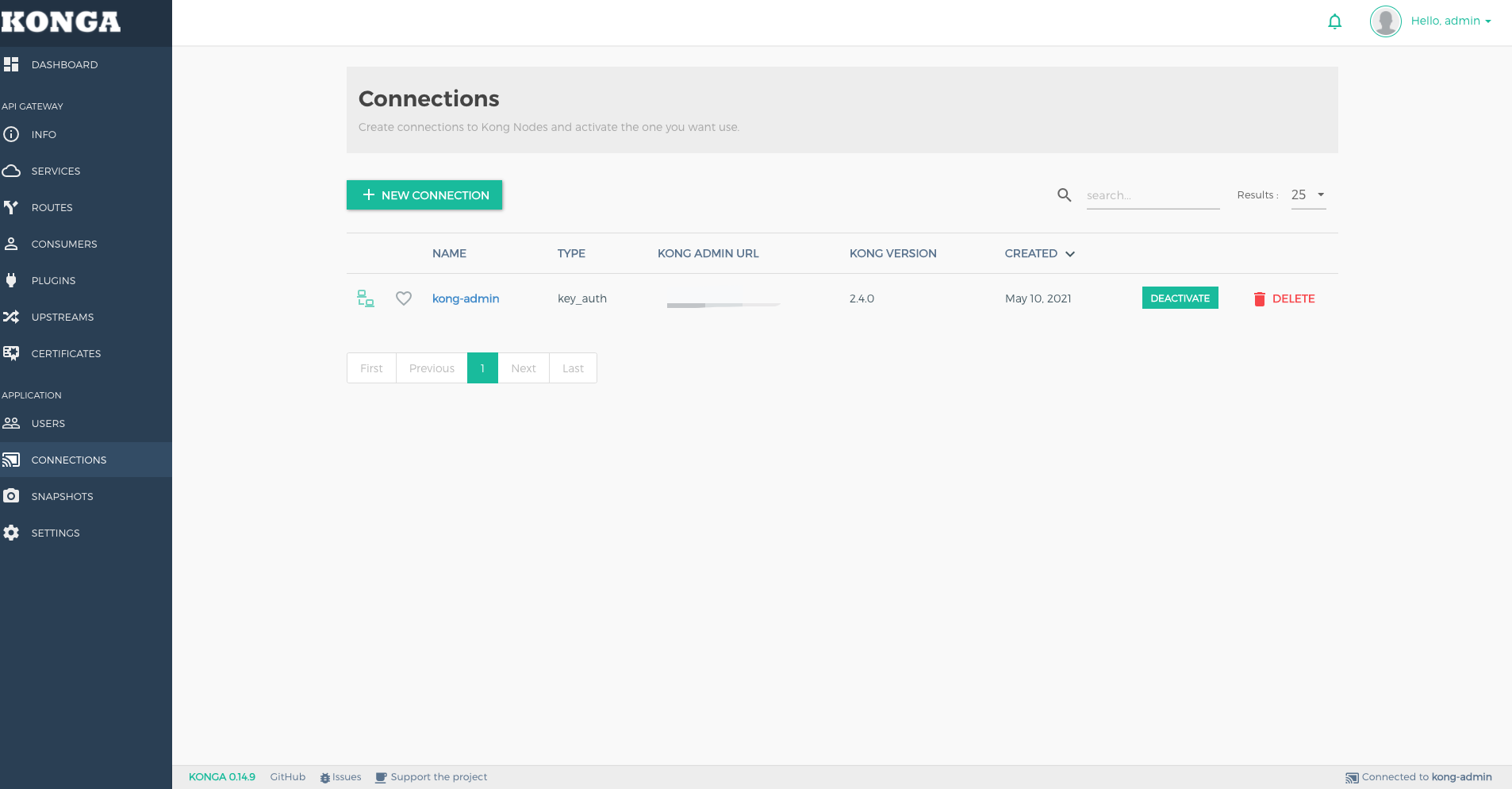Viewport: 1512px width, 789px height.
Task: Sort by Kong Admin URL column
Action: click(708, 253)
